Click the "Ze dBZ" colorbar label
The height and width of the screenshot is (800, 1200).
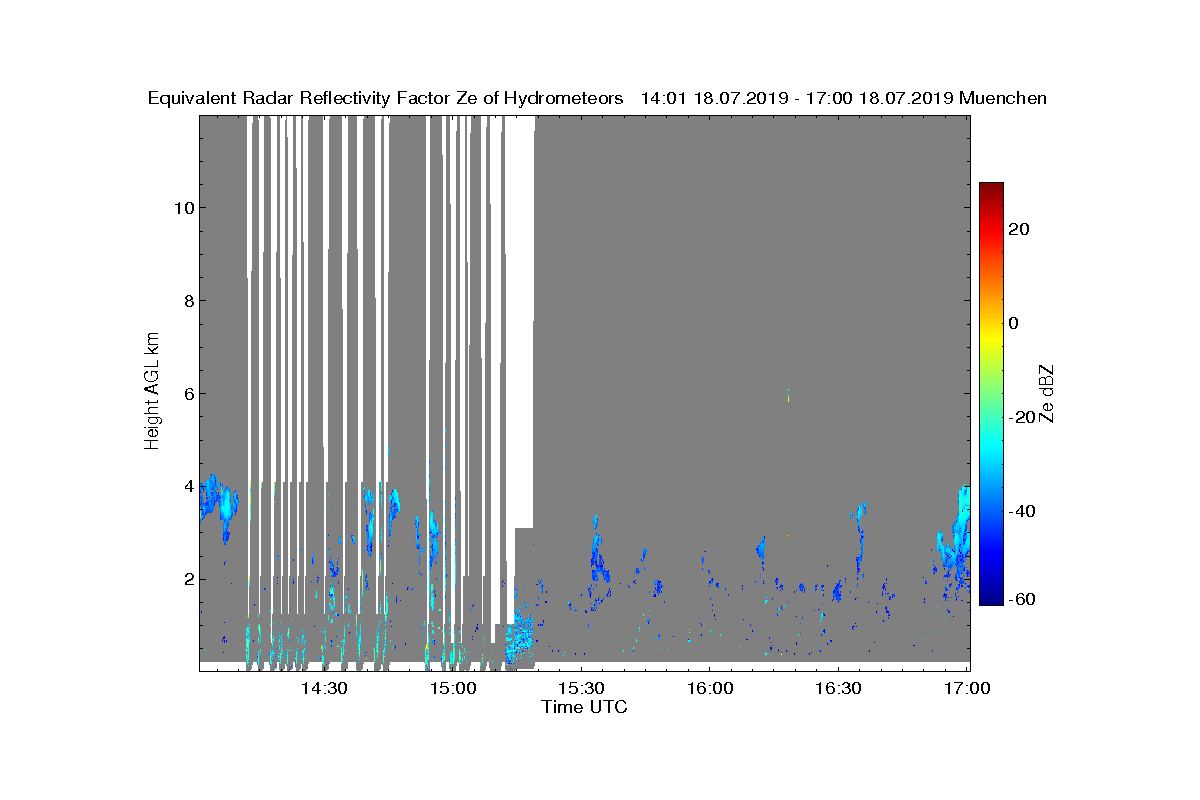[x=1049, y=393]
